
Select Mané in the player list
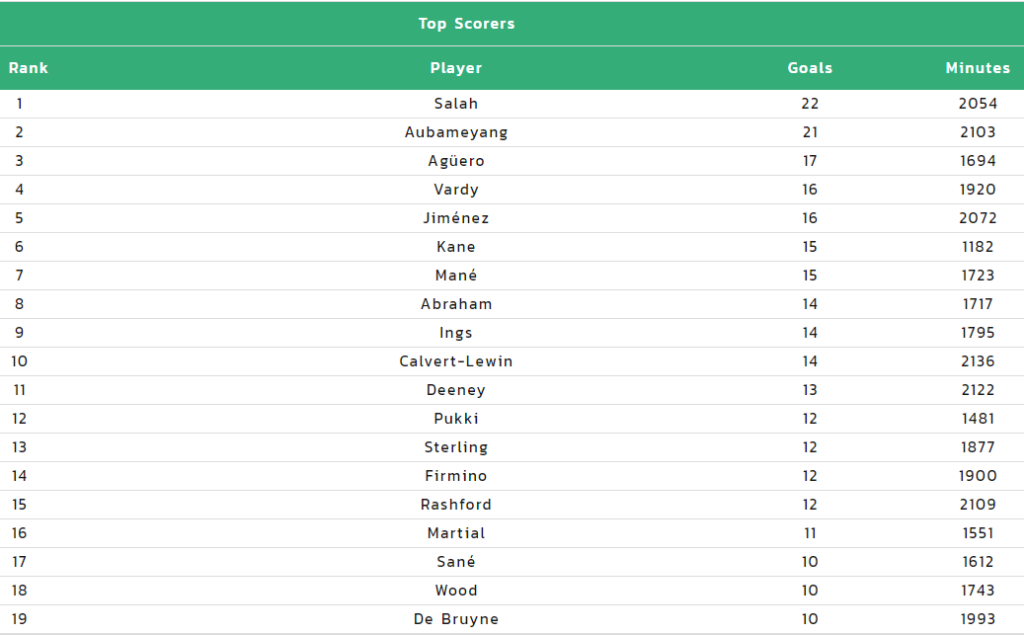[x=456, y=276]
